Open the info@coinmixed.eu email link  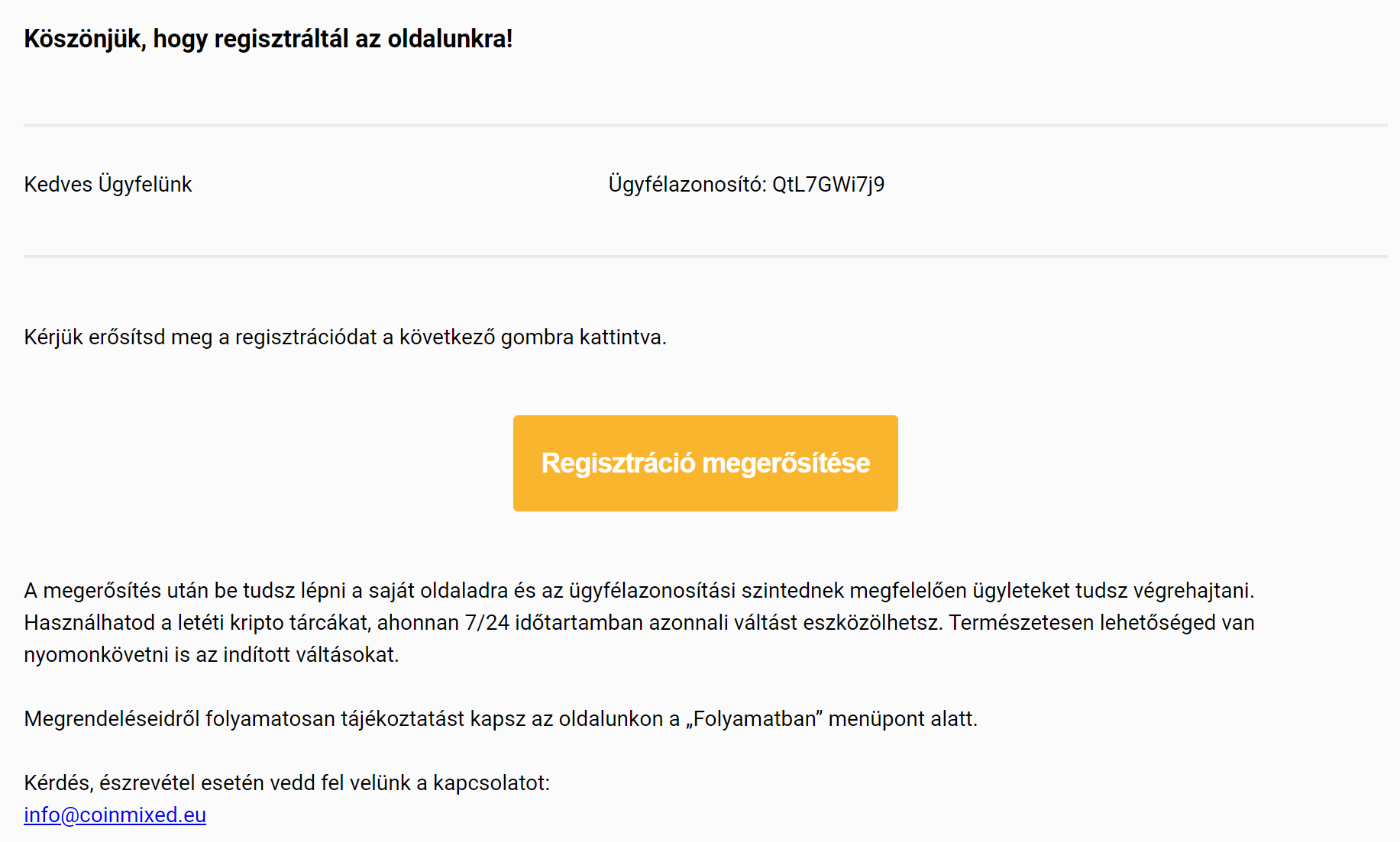click(x=115, y=815)
